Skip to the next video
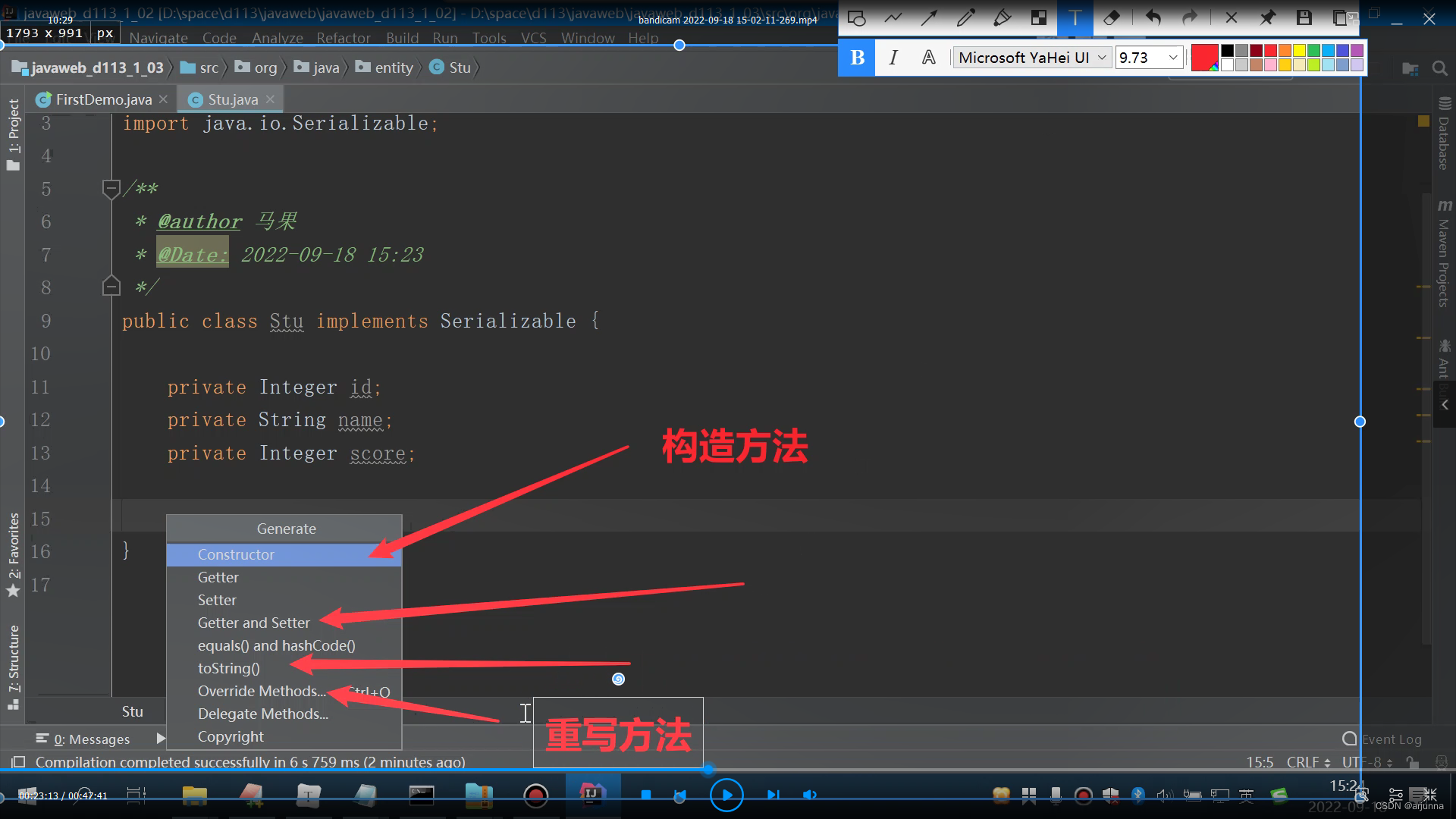 tap(772, 795)
